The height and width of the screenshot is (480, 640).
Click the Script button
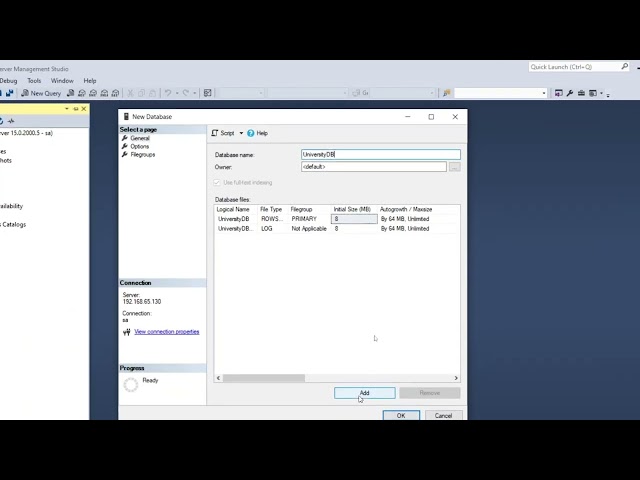coord(223,133)
